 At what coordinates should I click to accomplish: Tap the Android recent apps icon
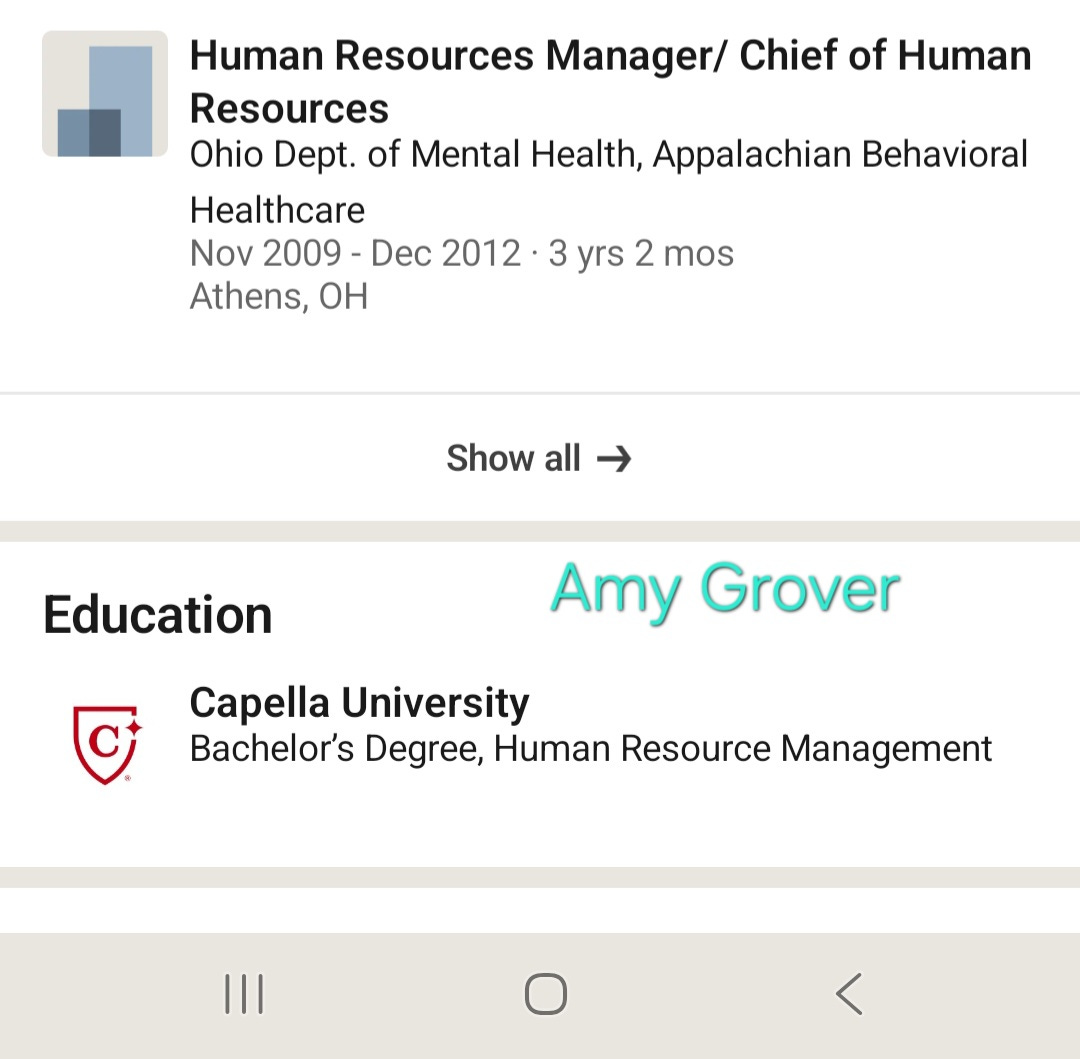click(244, 994)
